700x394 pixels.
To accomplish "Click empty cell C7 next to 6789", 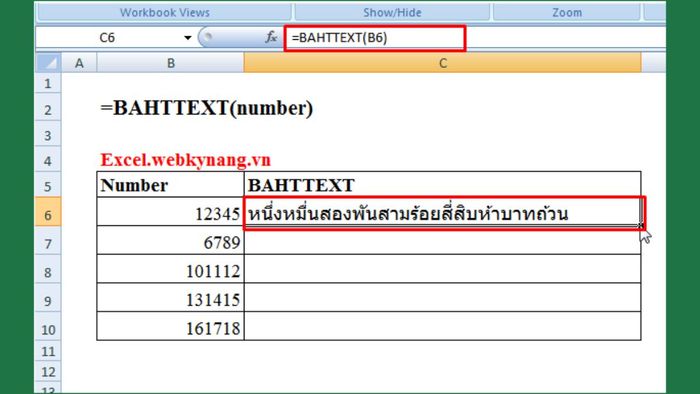I will pyautogui.click(x=442, y=241).
